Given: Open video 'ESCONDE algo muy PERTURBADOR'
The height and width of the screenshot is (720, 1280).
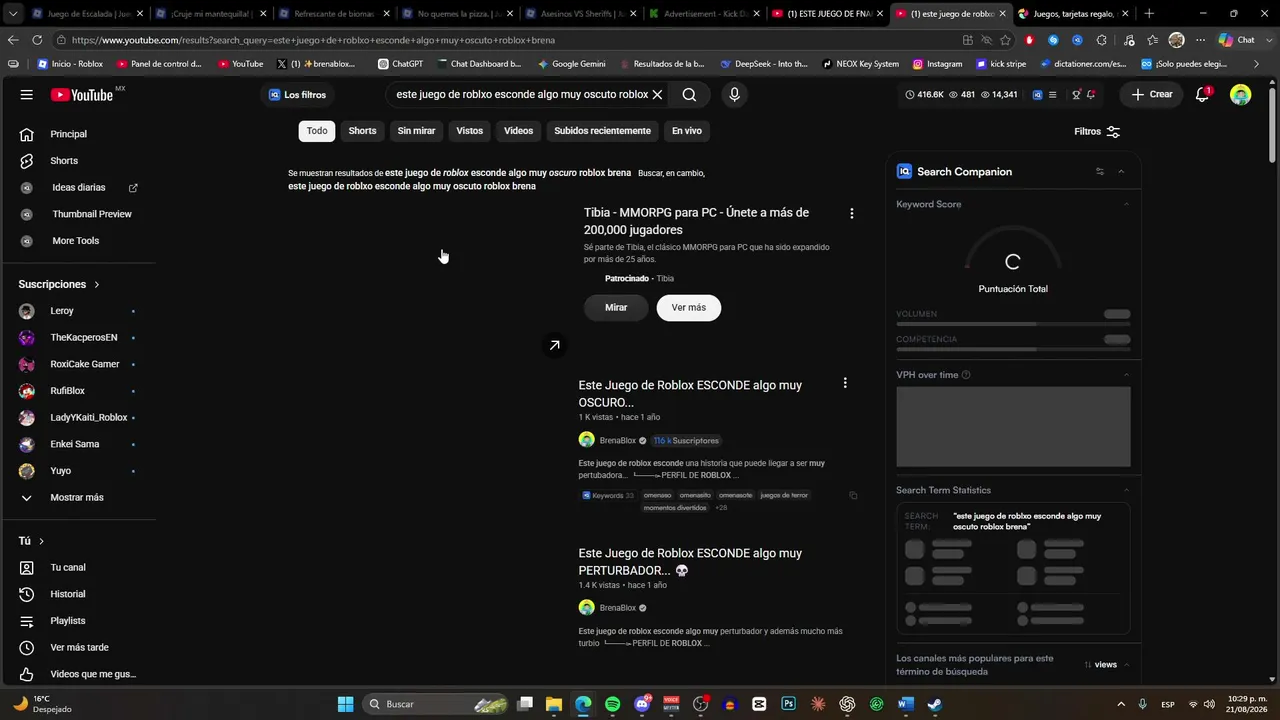Looking at the screenshot, I should [x=690, y=562].
